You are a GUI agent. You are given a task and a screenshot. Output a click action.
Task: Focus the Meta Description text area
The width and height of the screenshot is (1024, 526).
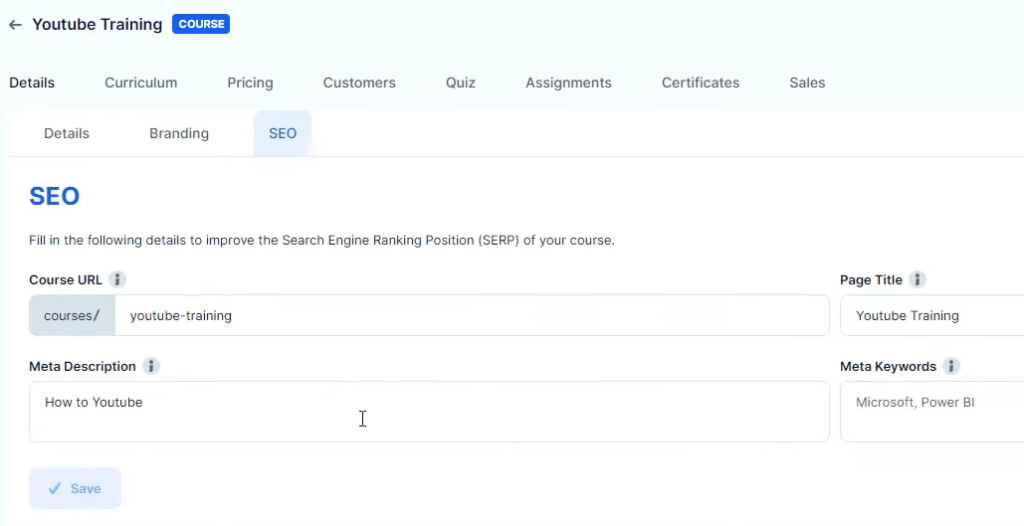(429, 411)
